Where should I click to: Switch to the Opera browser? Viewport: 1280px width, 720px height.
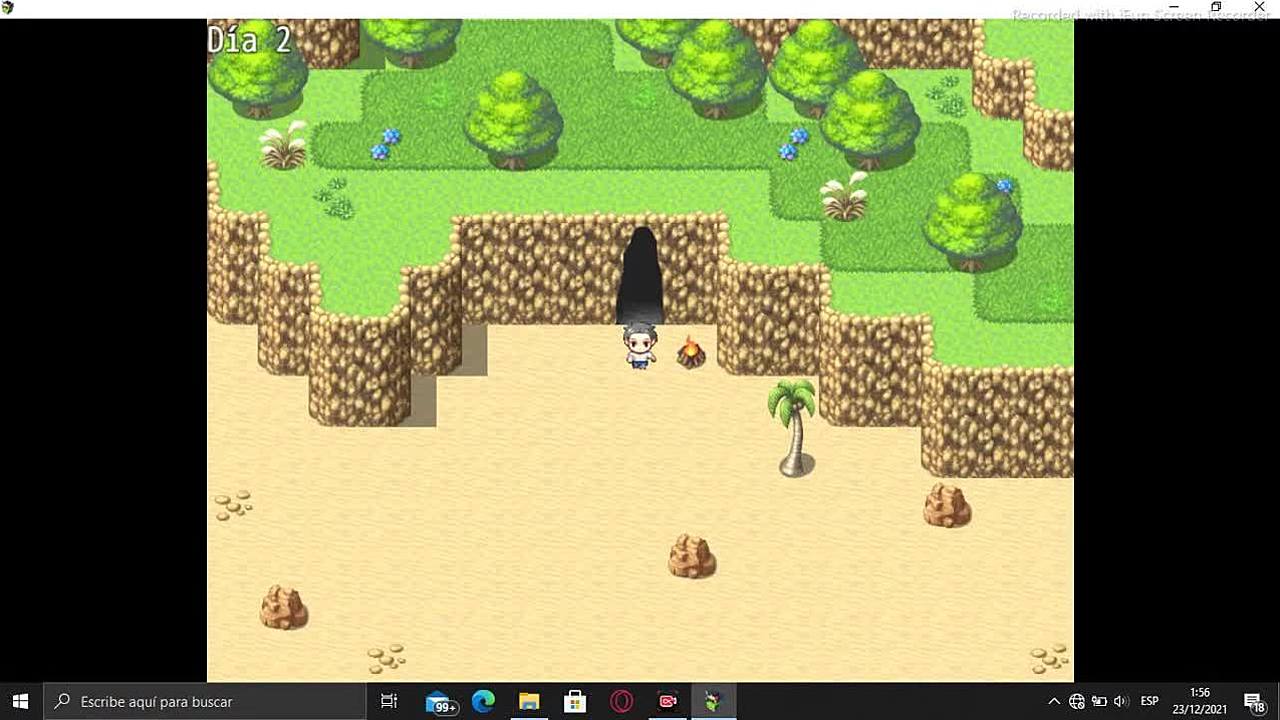point(621,701)
